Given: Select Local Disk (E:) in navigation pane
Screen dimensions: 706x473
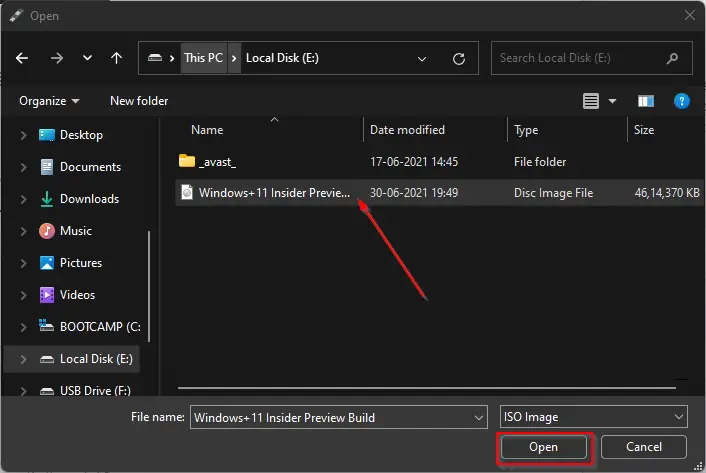Looking at the screenshot, I should (96, 359).
